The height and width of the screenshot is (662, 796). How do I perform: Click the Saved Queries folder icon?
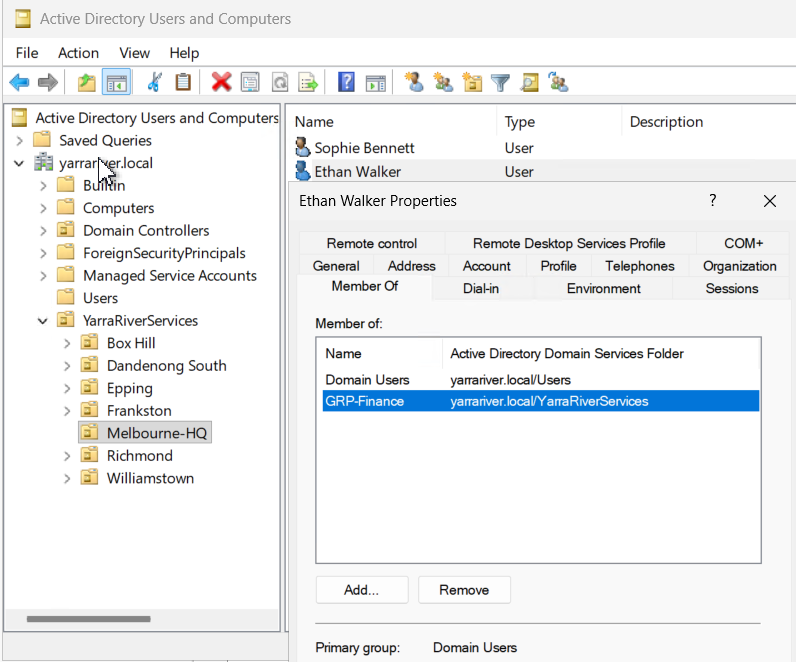pos(42,140)
